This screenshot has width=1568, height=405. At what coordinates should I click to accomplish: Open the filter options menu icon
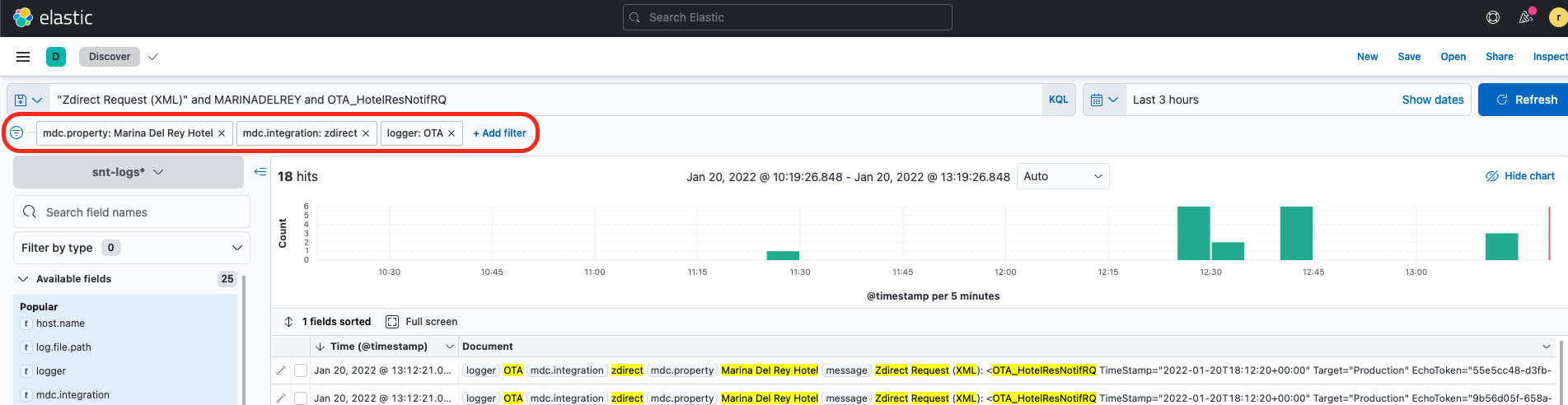coord(16,133)
